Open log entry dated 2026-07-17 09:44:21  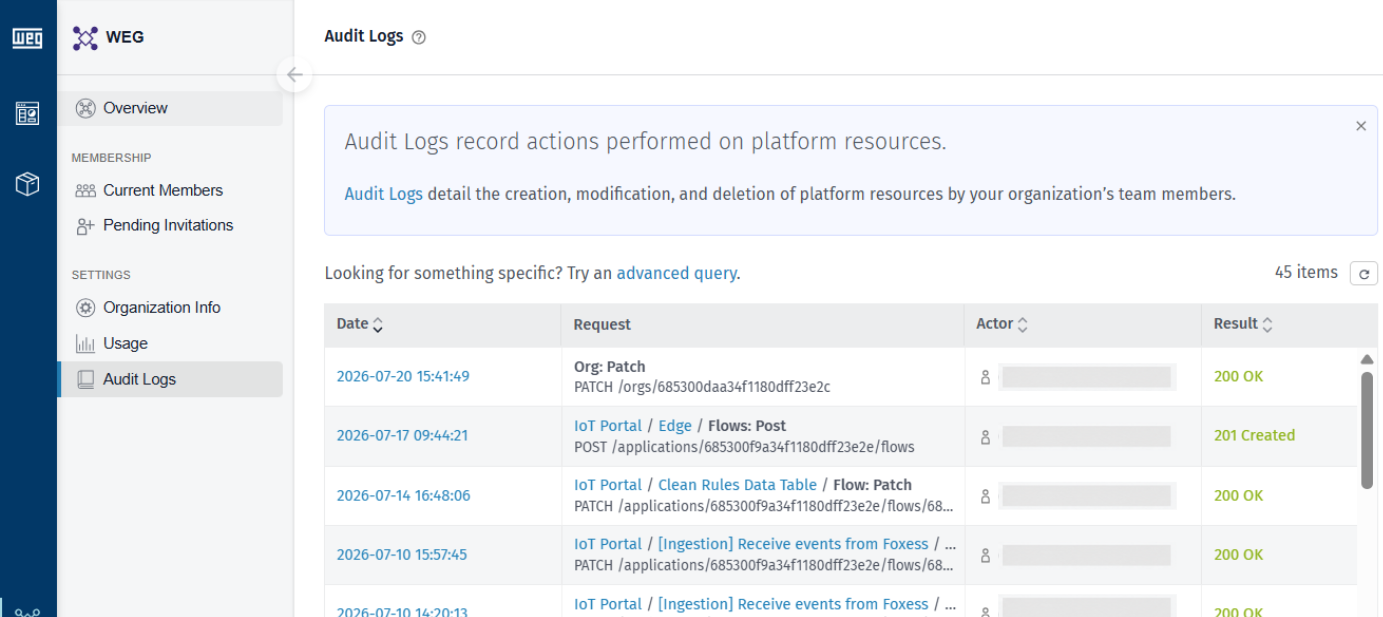coord(402,436)
